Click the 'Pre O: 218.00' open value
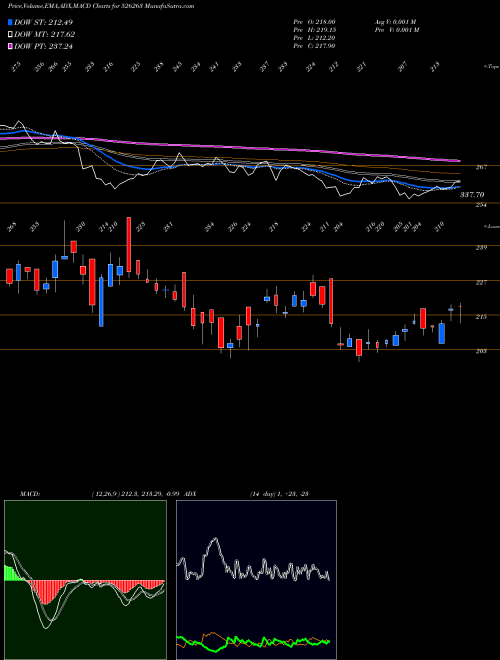500x660 pixels. pos(314,21)
